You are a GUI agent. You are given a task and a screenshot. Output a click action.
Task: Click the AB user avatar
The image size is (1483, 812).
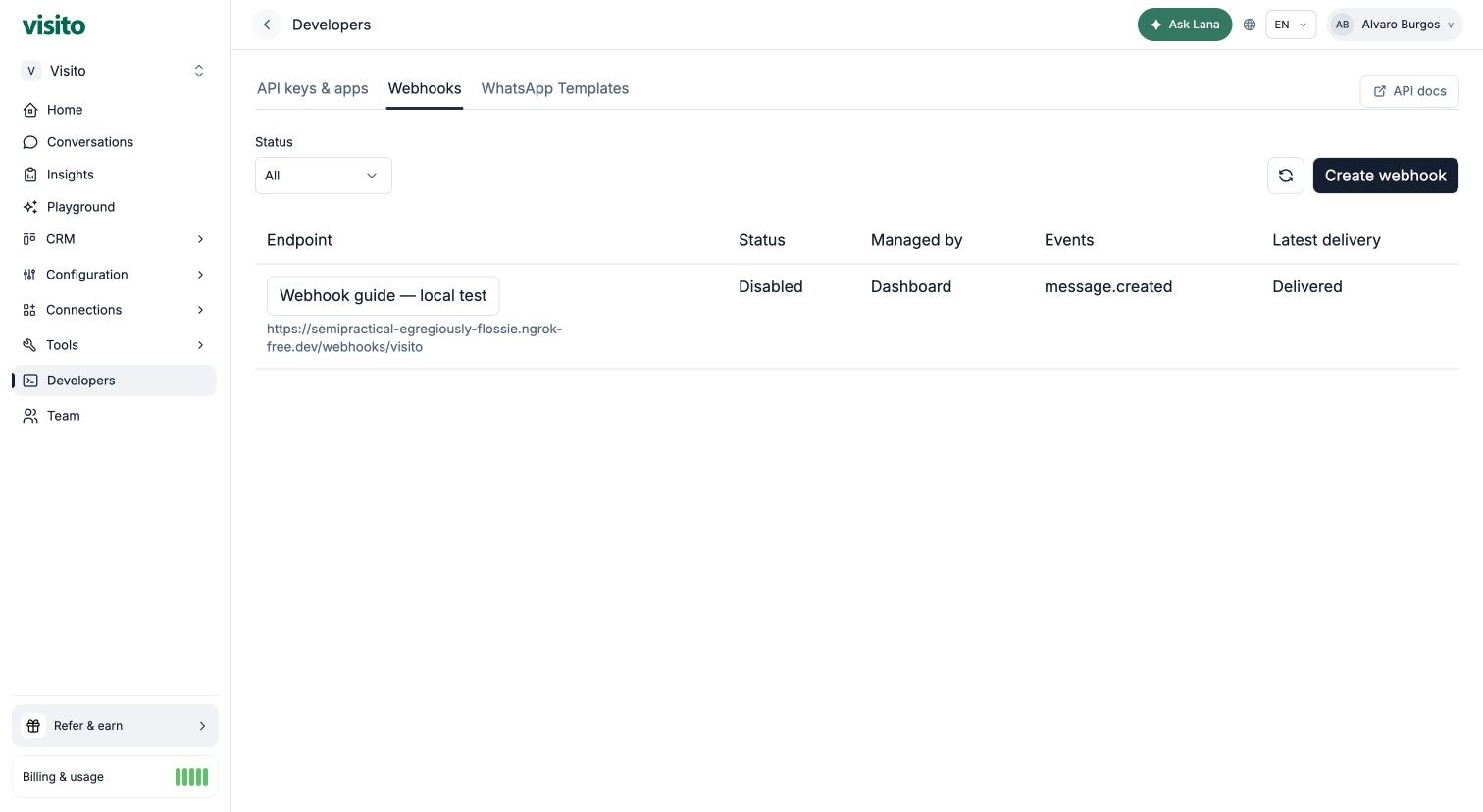coord(1343,25)
